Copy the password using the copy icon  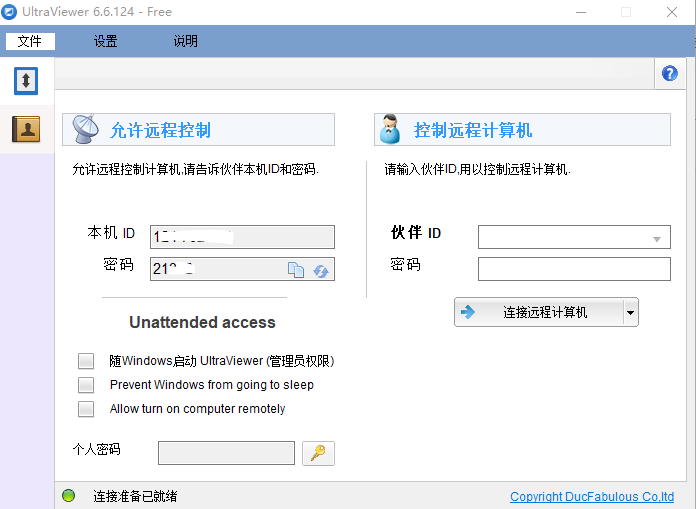(296, 270)
